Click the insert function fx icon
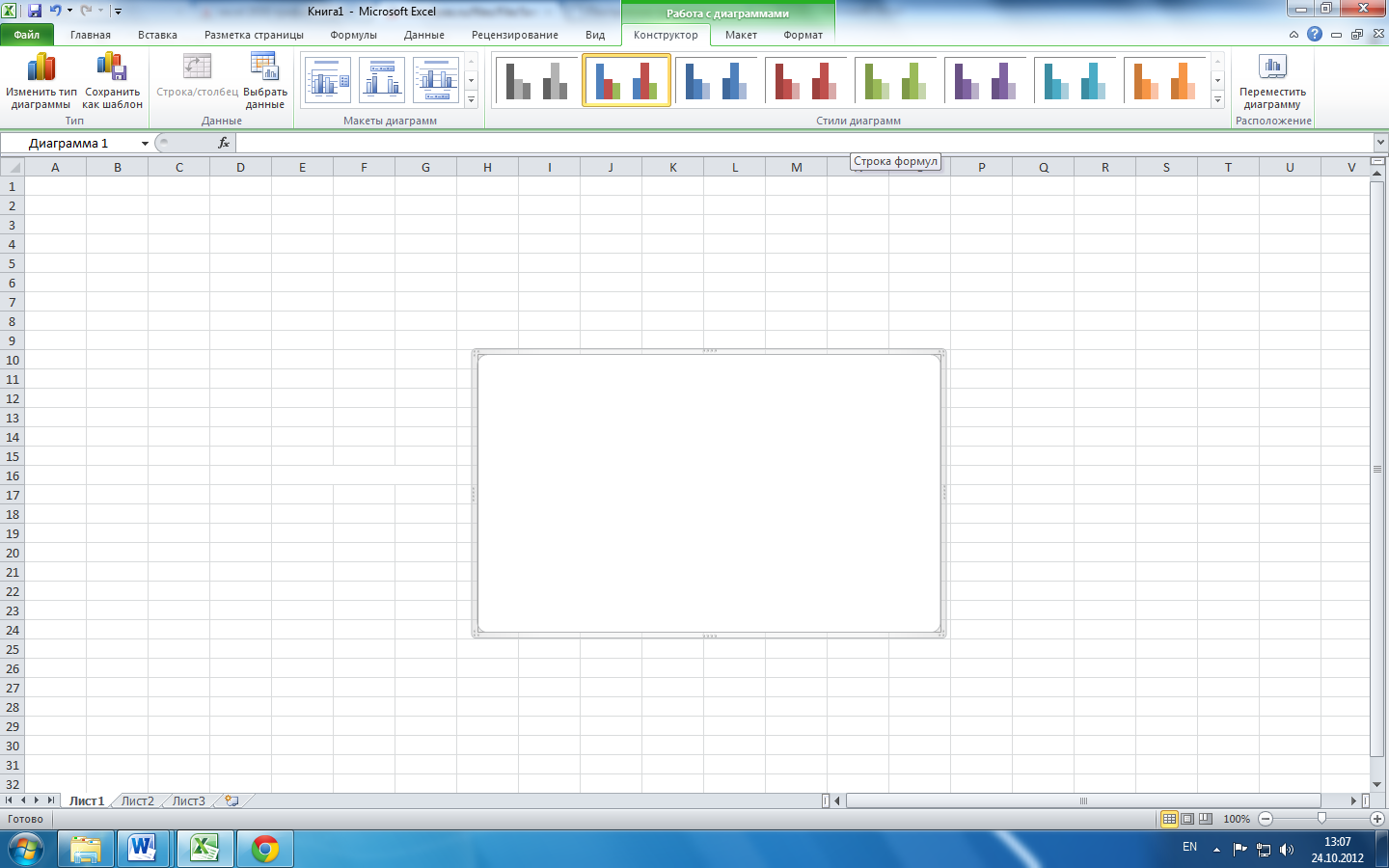The image size is (1389, 868). tap(224, 143)
